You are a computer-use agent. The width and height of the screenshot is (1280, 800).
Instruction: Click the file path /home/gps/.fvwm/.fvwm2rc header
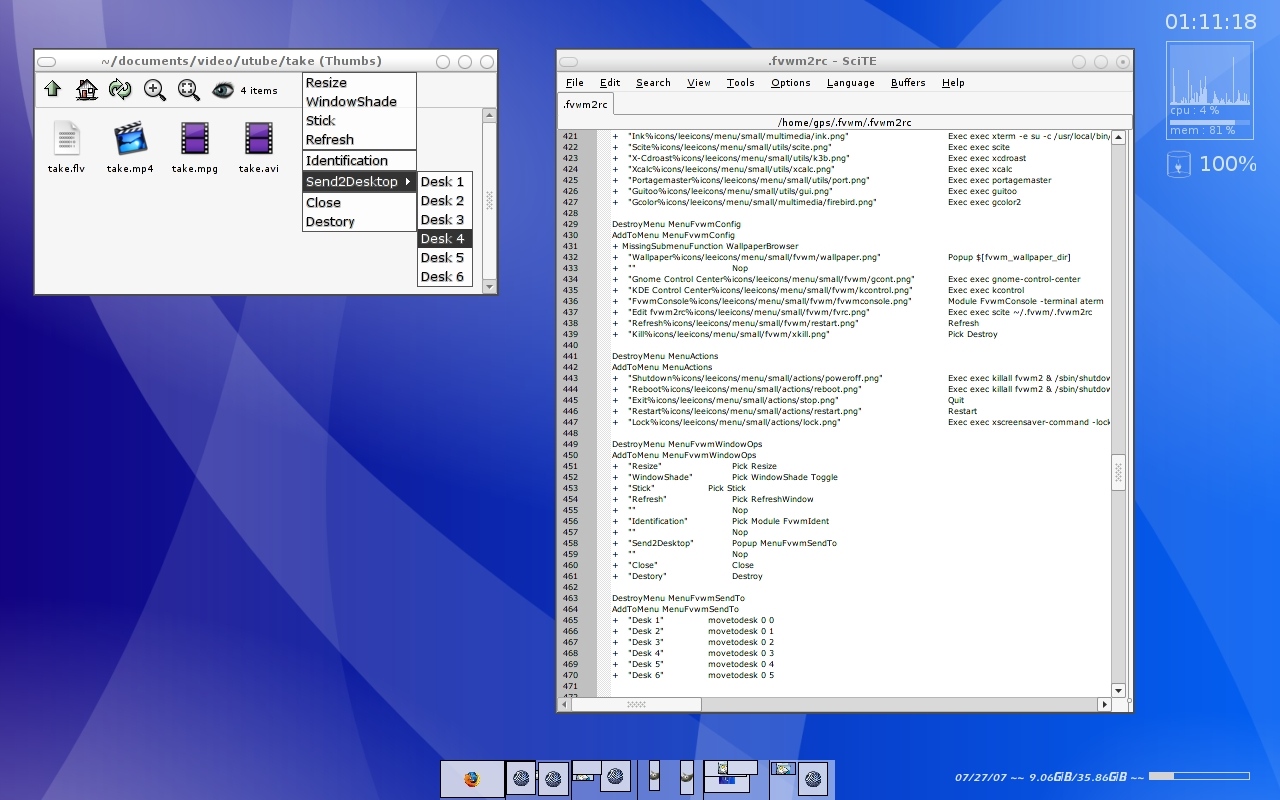click(845, 122)
